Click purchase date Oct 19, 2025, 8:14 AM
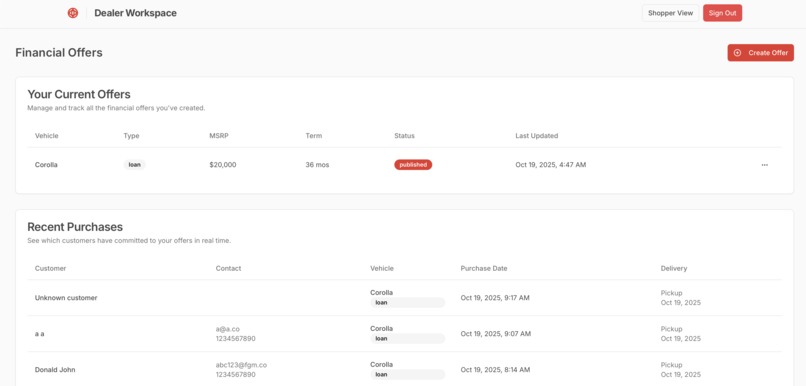The image size is (806, 386). pos(495,370)
